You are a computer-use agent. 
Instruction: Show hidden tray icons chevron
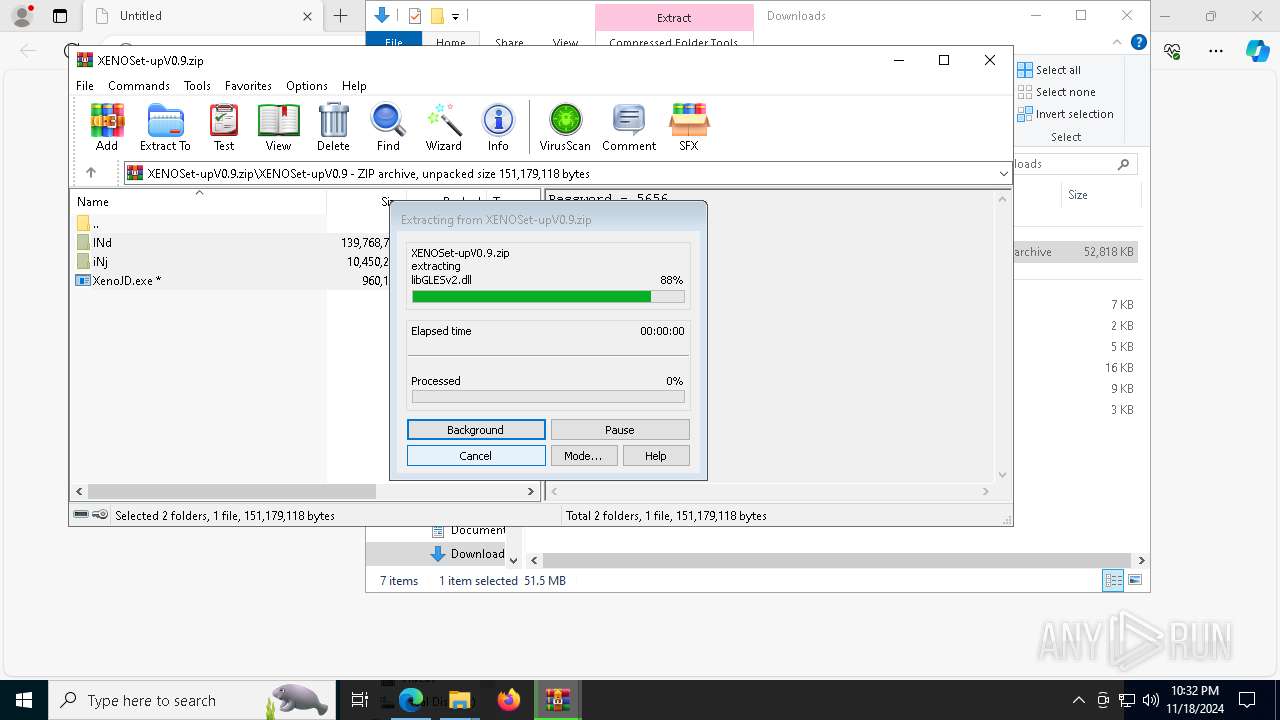[x=1078, y=700]
